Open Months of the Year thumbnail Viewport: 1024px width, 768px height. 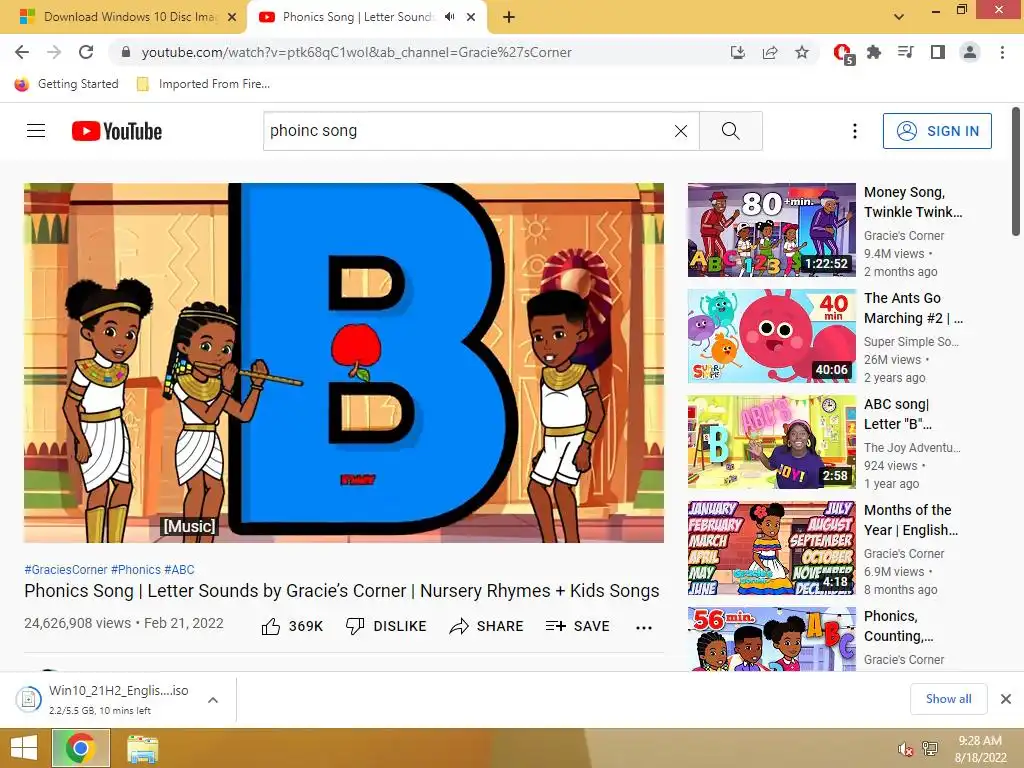pyautogui.click(x=771, y=548)
